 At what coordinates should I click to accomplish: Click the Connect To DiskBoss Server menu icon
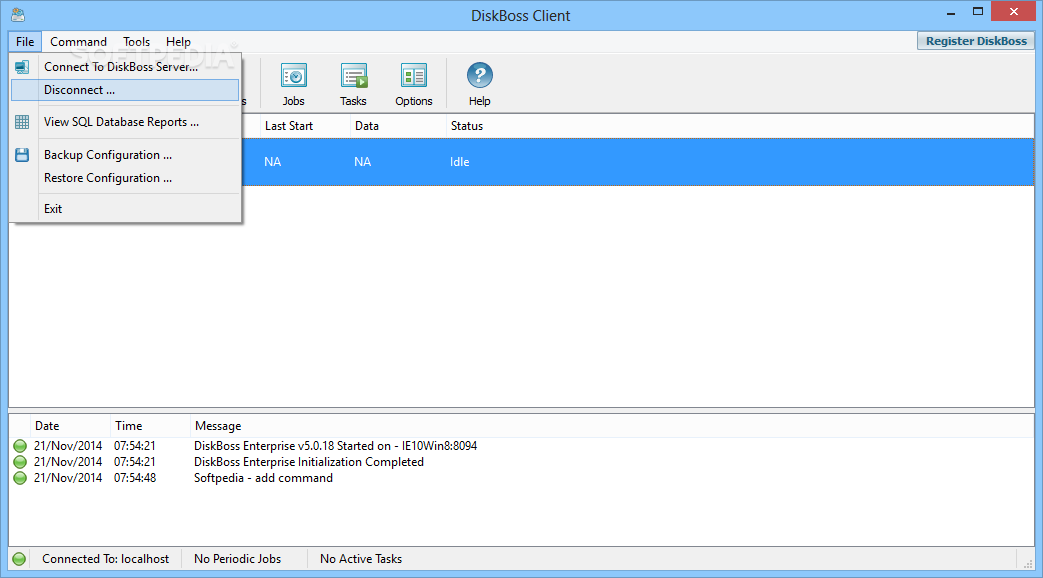pyautogui.click(x=22, y=67)
